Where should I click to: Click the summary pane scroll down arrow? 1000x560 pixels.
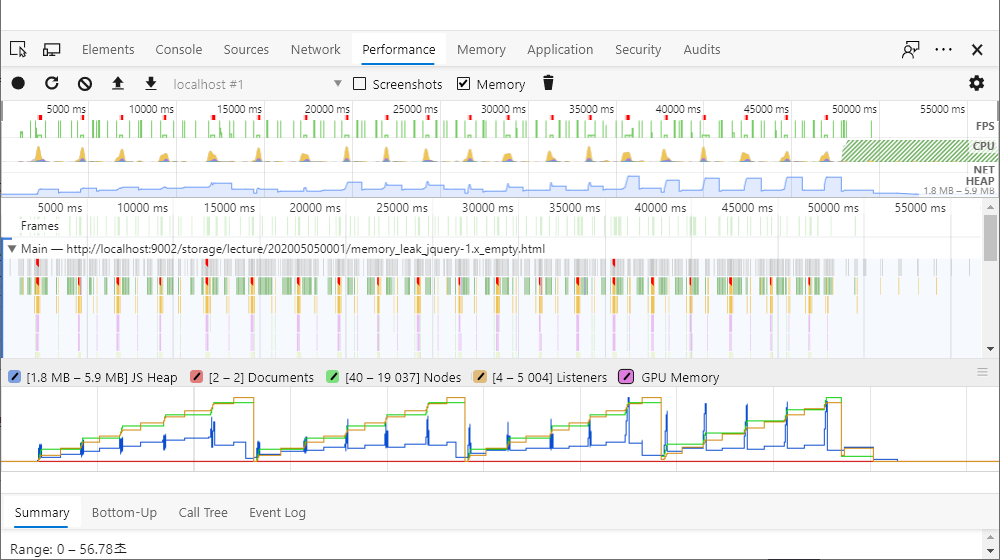point(990,551)
